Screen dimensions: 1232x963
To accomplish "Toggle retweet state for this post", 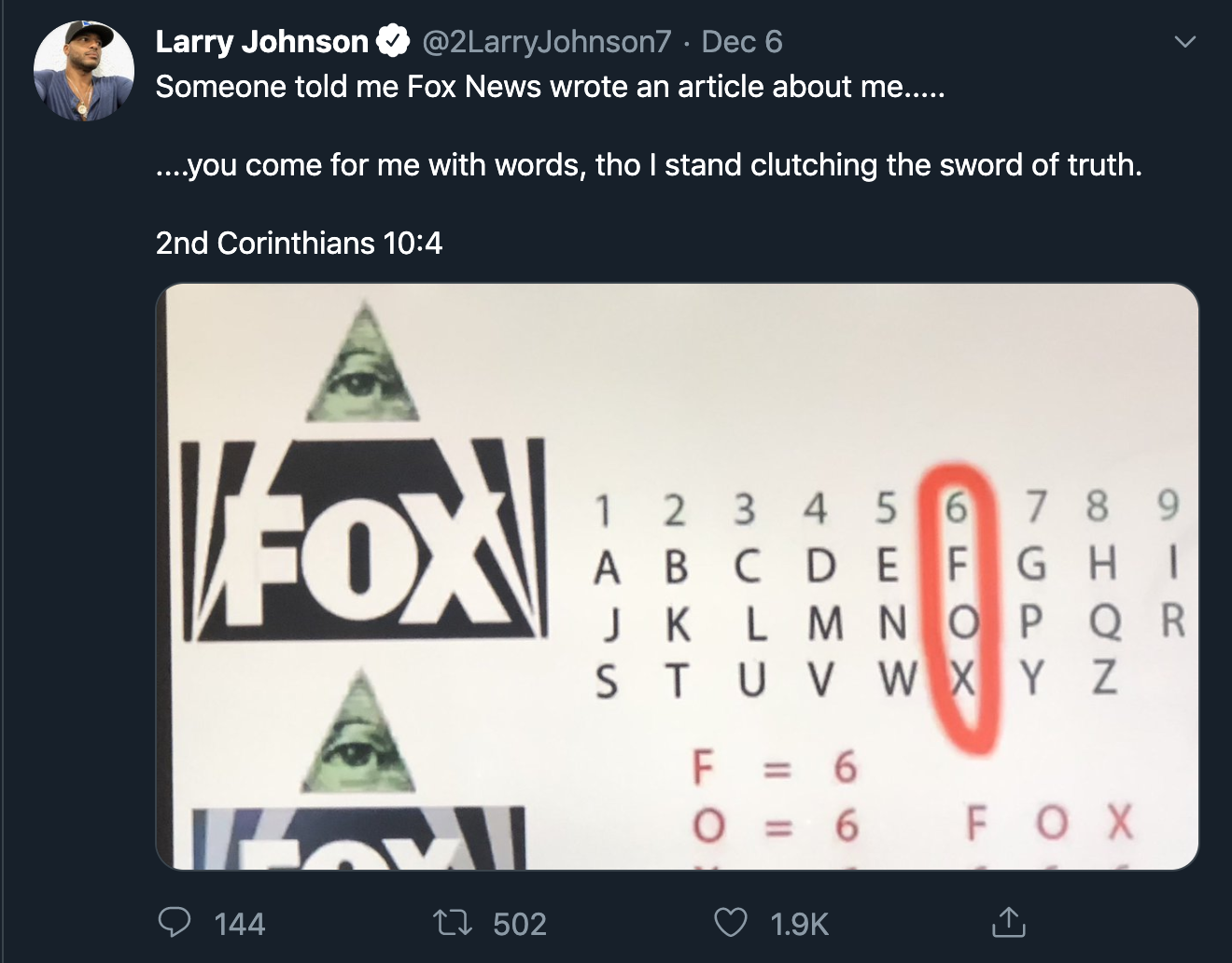I will (456, 924).
